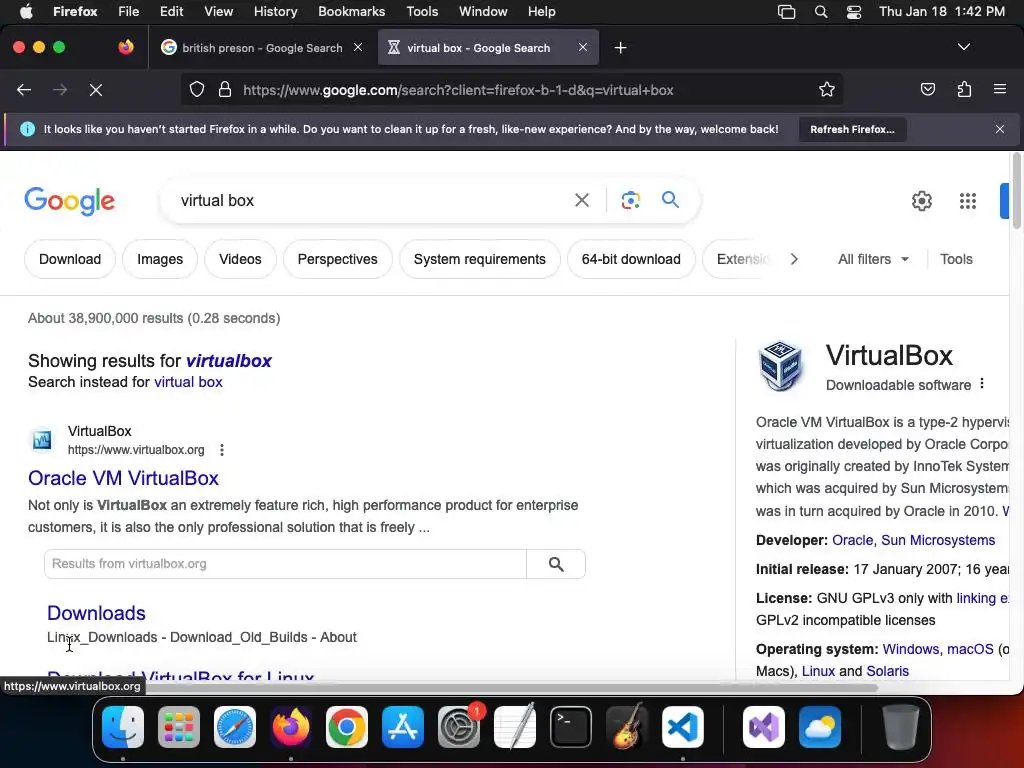Open the Sun Microsystems developer link
Viewport: 1024px width, 768px height.
click(x=938, y=540)
